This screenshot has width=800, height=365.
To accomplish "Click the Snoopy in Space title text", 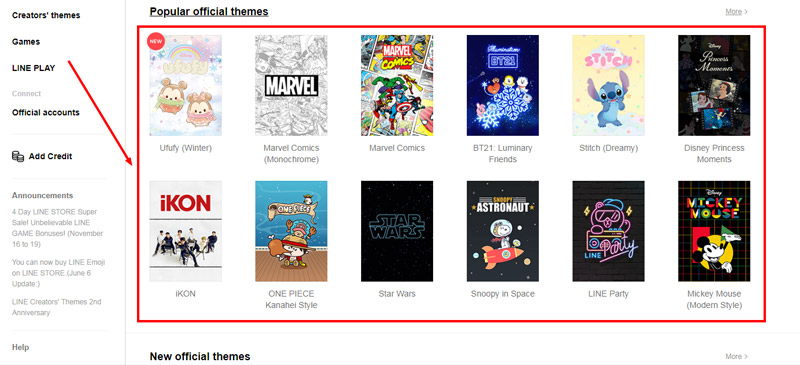I will coord(503,294).
